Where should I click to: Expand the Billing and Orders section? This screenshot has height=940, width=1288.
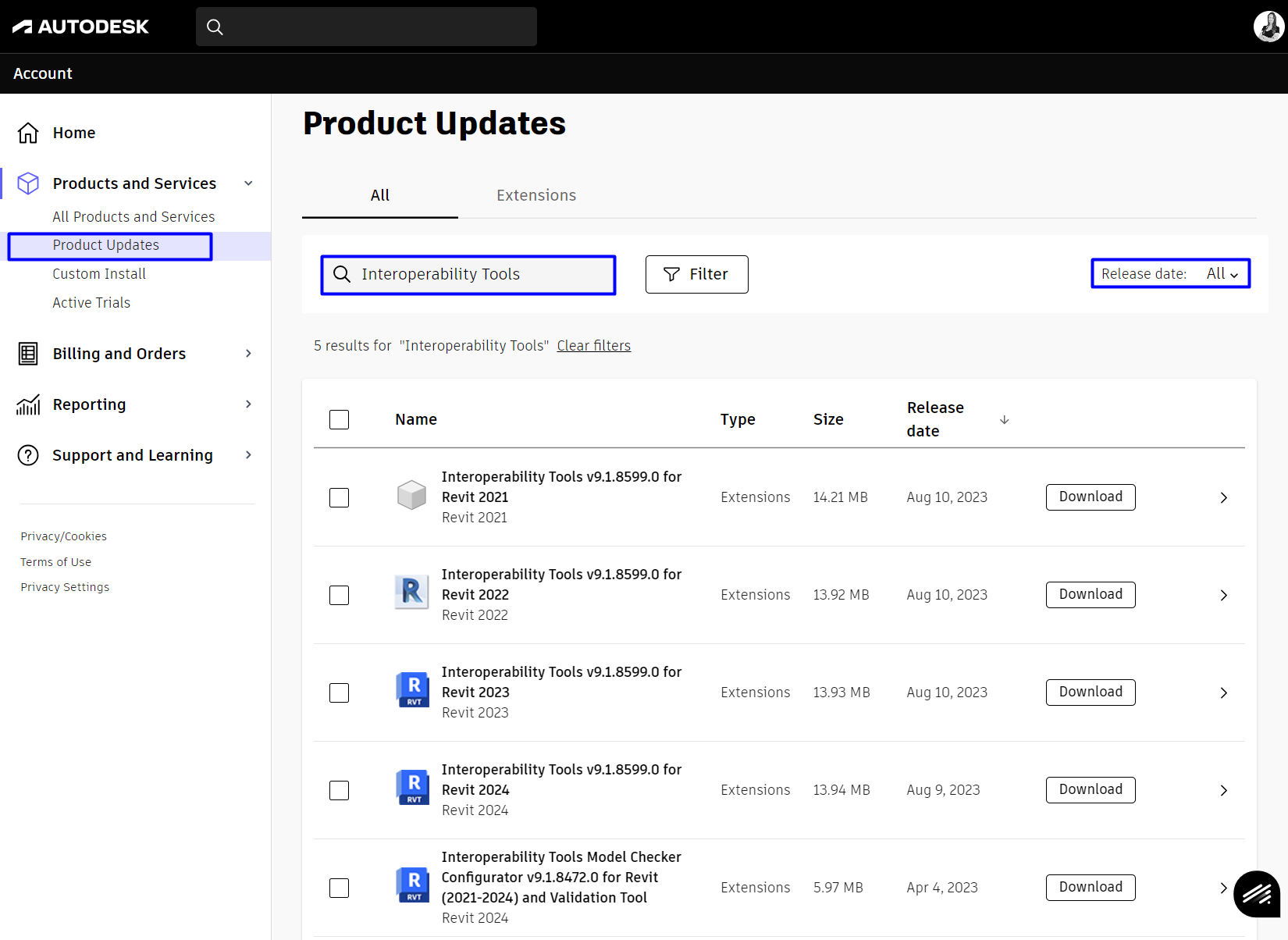click(x=248, y=354)
